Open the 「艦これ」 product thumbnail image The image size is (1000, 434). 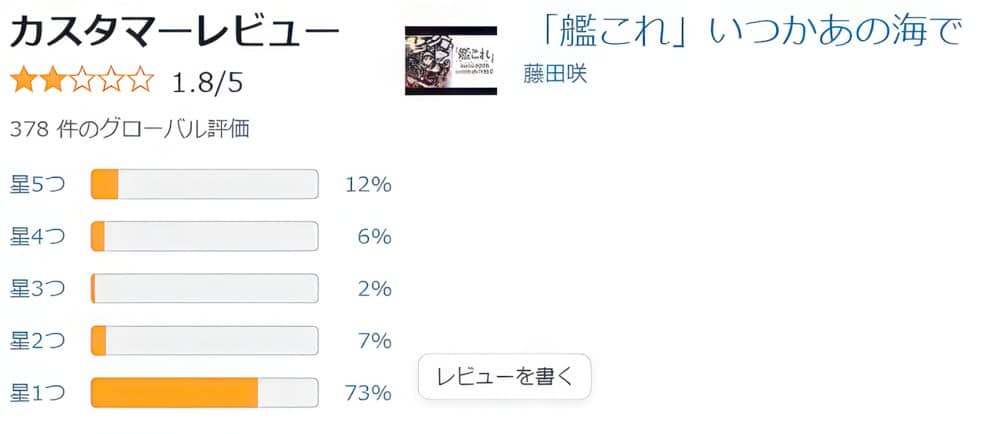451,61
